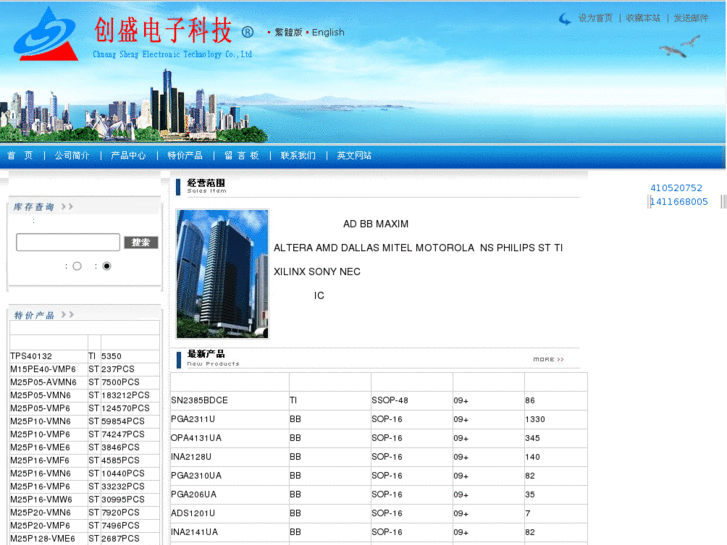Click OPA4131UA in new products table

(196, 438)
